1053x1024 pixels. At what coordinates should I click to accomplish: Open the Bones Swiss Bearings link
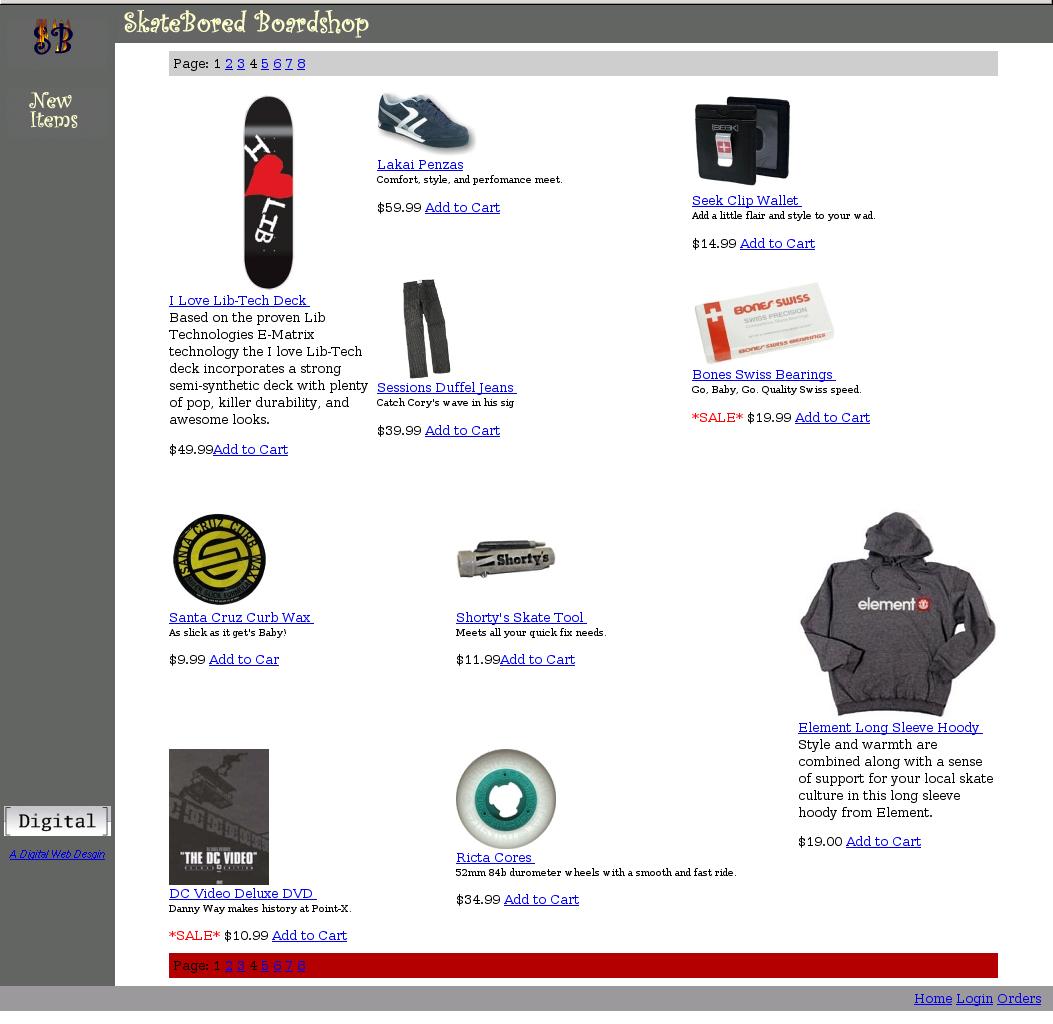tap(764, 375)
